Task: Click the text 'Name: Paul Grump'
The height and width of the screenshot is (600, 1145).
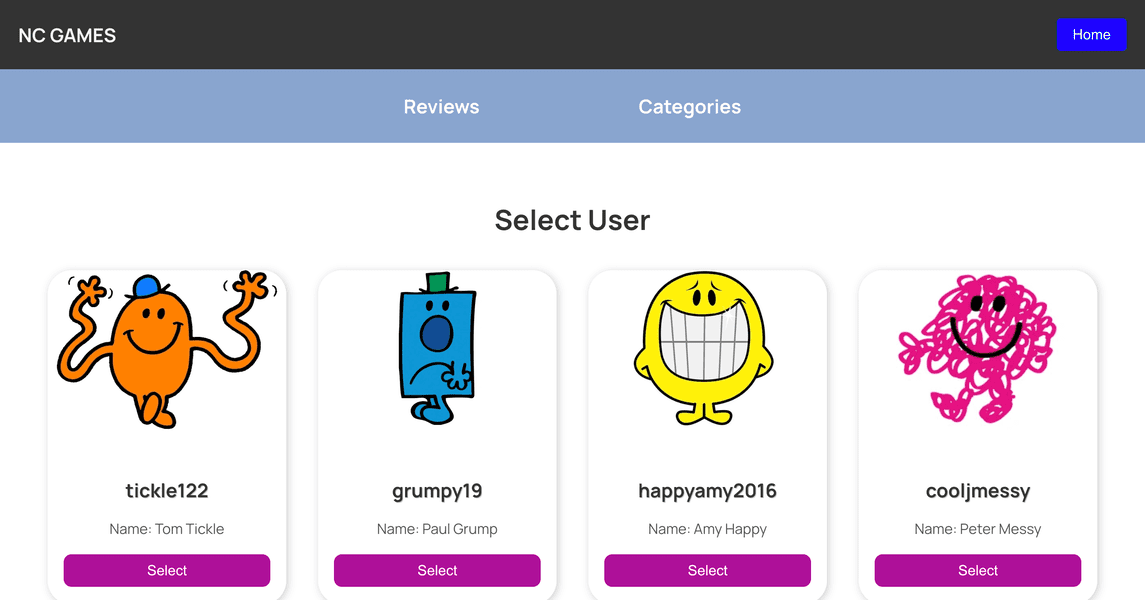Action: [x=437, y=528]
